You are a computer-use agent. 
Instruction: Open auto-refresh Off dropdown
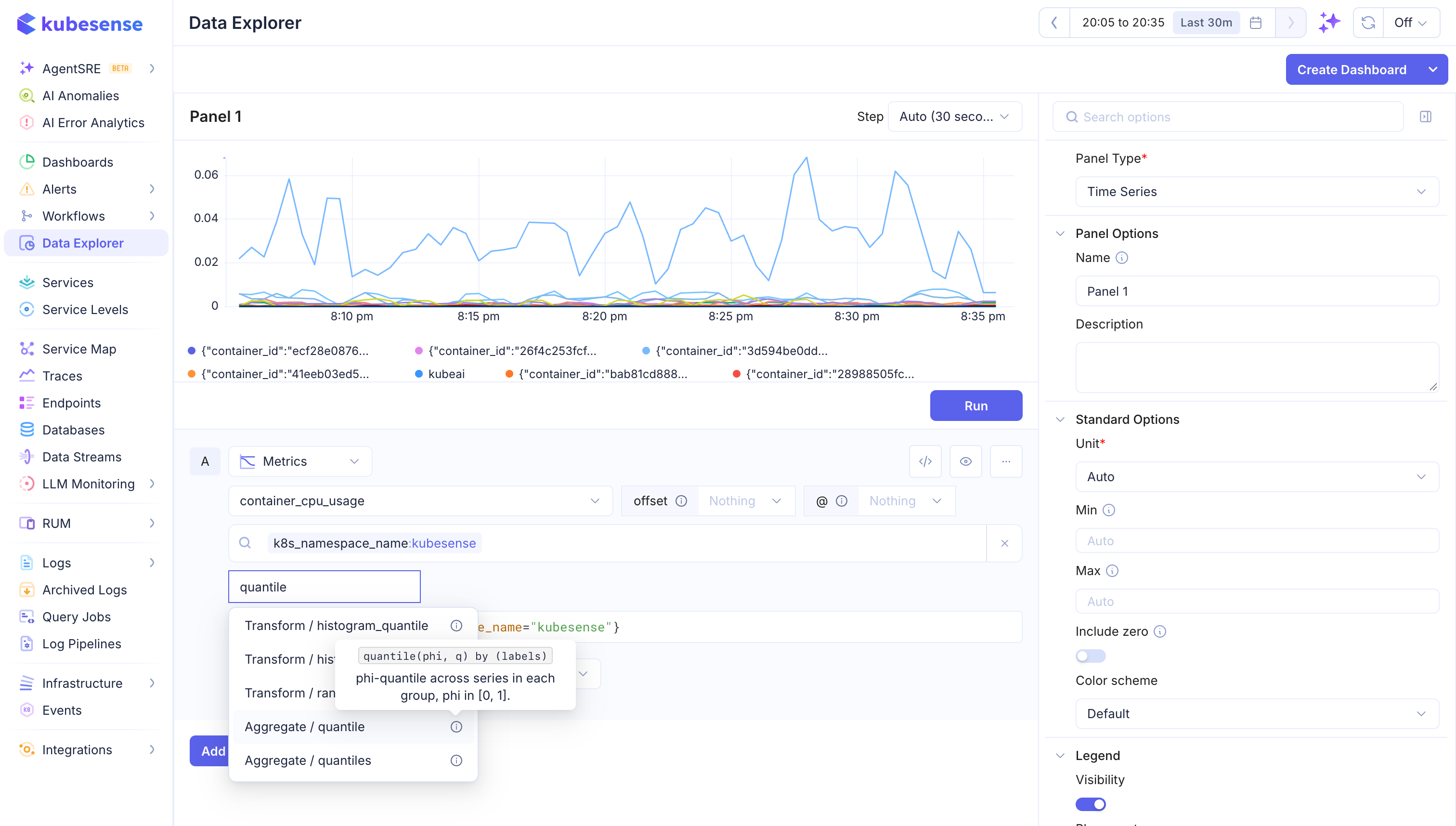tap(1411, 23)
